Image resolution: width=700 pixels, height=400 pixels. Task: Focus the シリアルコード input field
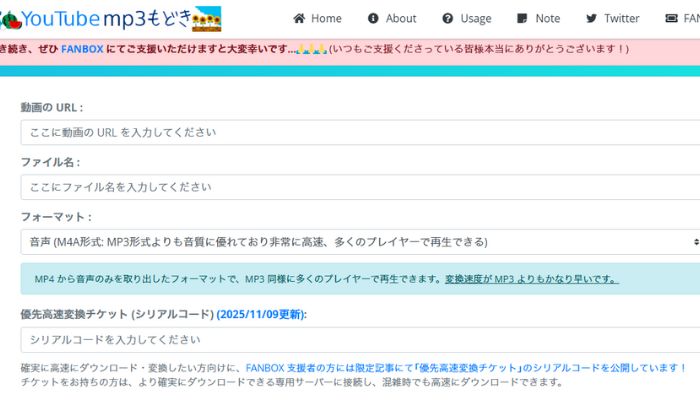360,340
